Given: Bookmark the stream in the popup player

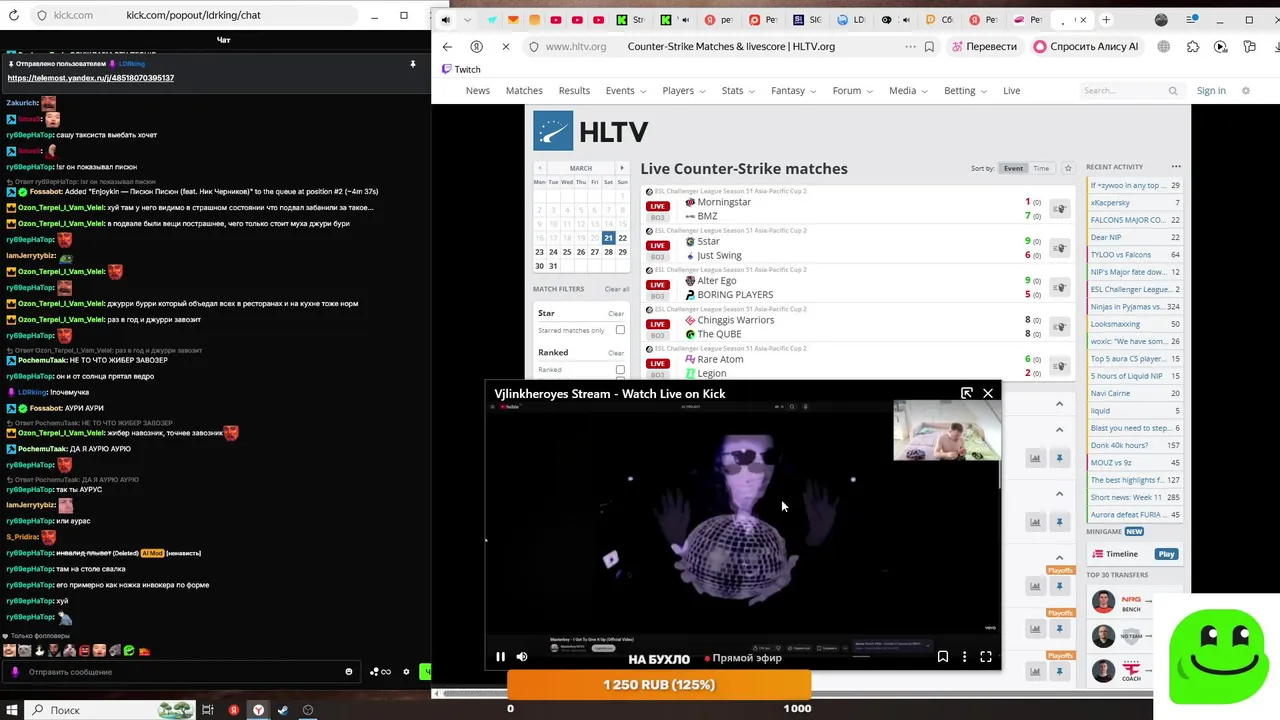Looking at the screenshot, I should click(x=942, y=657).
